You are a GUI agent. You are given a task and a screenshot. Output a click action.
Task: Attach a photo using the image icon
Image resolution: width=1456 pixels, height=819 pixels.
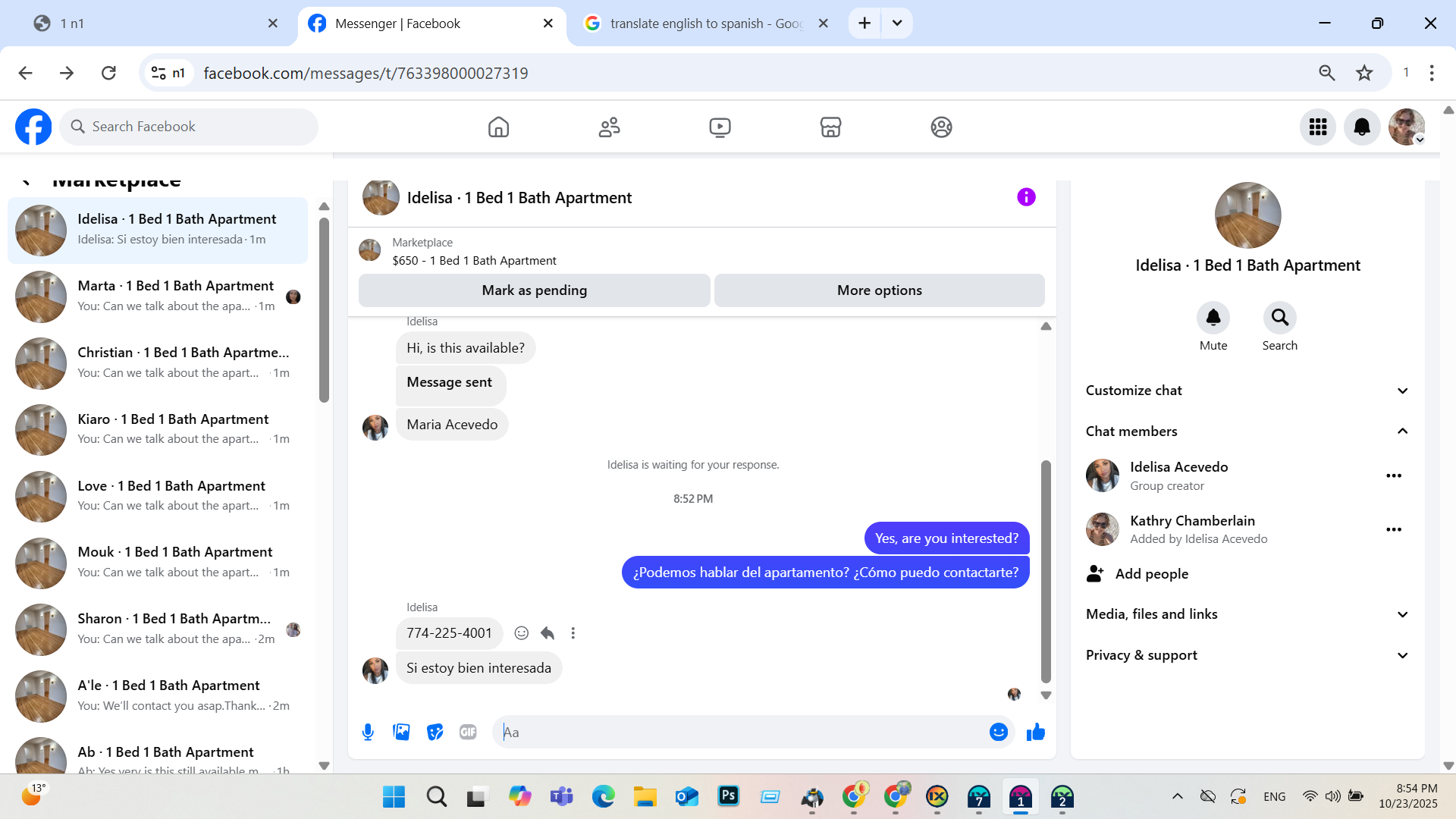401,732
